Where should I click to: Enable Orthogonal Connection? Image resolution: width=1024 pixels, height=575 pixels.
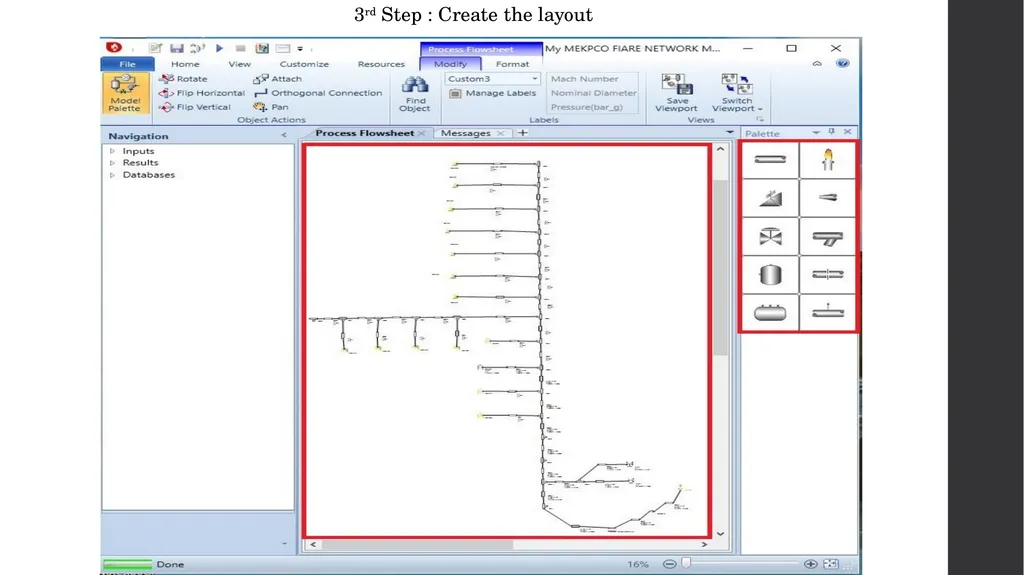click(318, 93)
